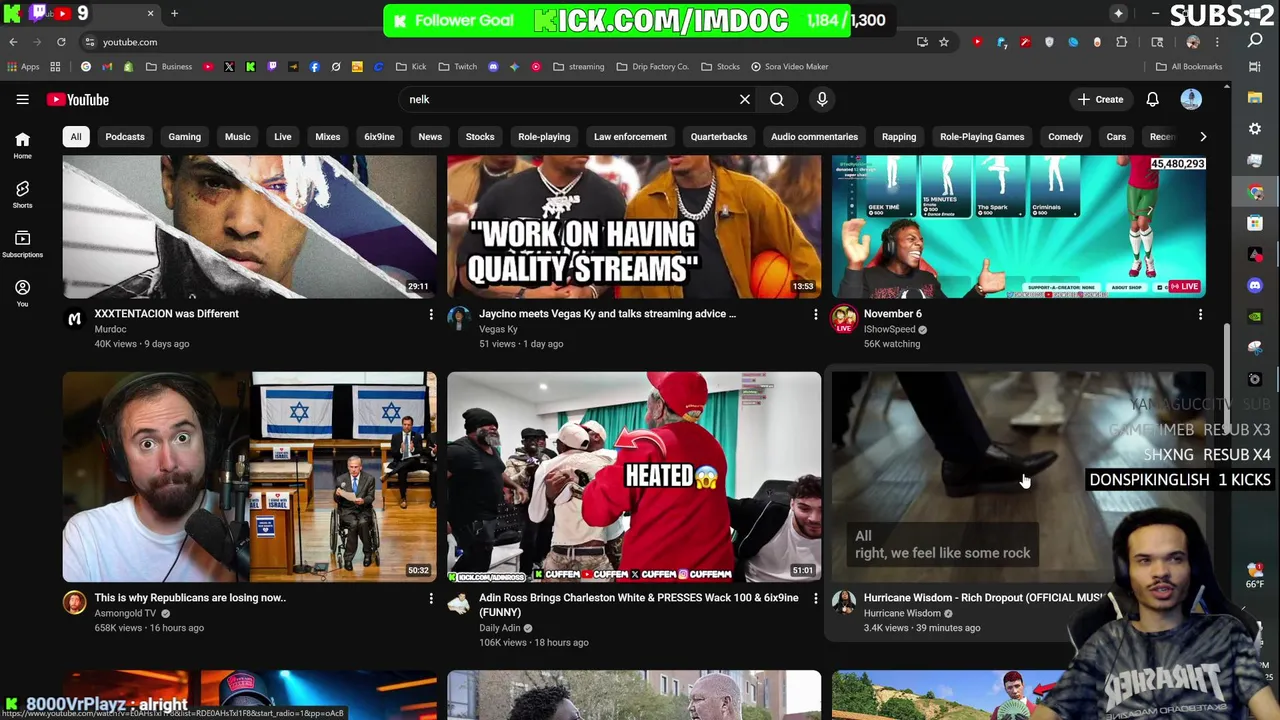Viewport: 1280px width, 720px height.
Task: Clear the search text with the X icon
Action: pos(744,99)
